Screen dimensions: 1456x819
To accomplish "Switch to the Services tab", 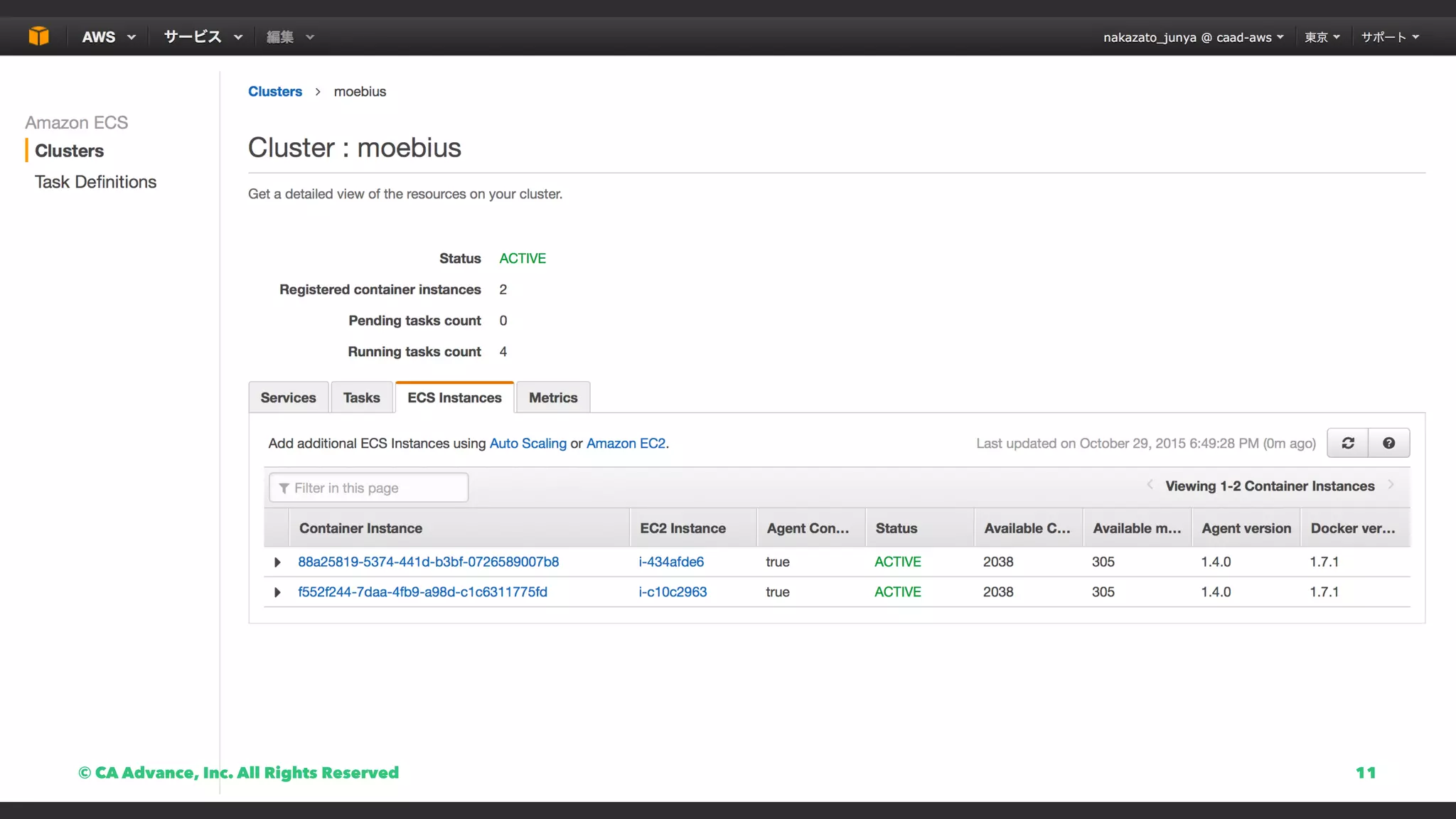I will pyautogui.click(x=288, y=397).
